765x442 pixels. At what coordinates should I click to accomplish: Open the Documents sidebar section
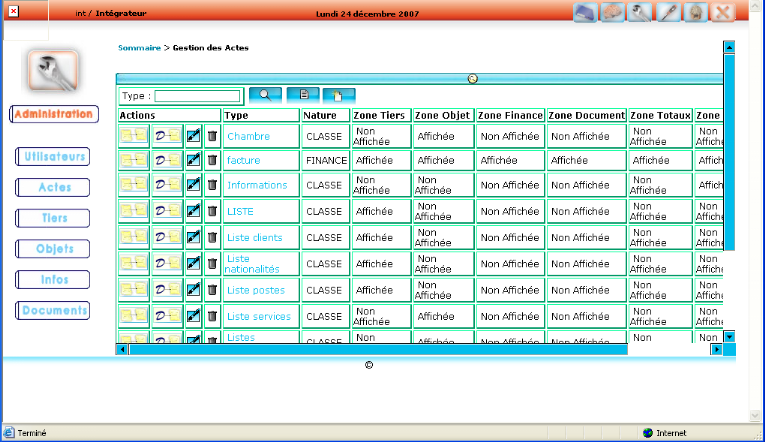pyautogui.click(x=52, y=311)
